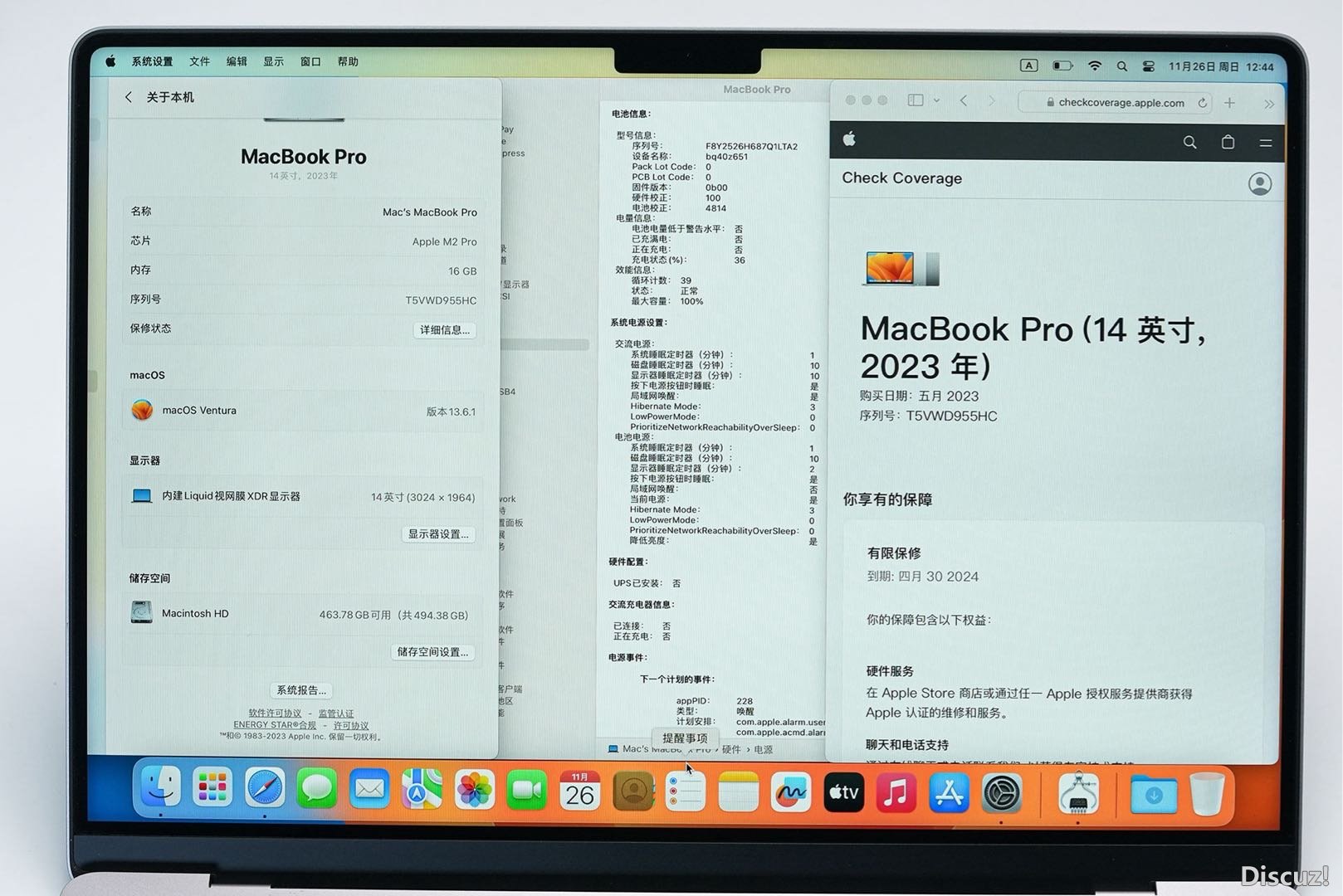Open Music app in Dock

pyautogui.click(x=896, y=794)
